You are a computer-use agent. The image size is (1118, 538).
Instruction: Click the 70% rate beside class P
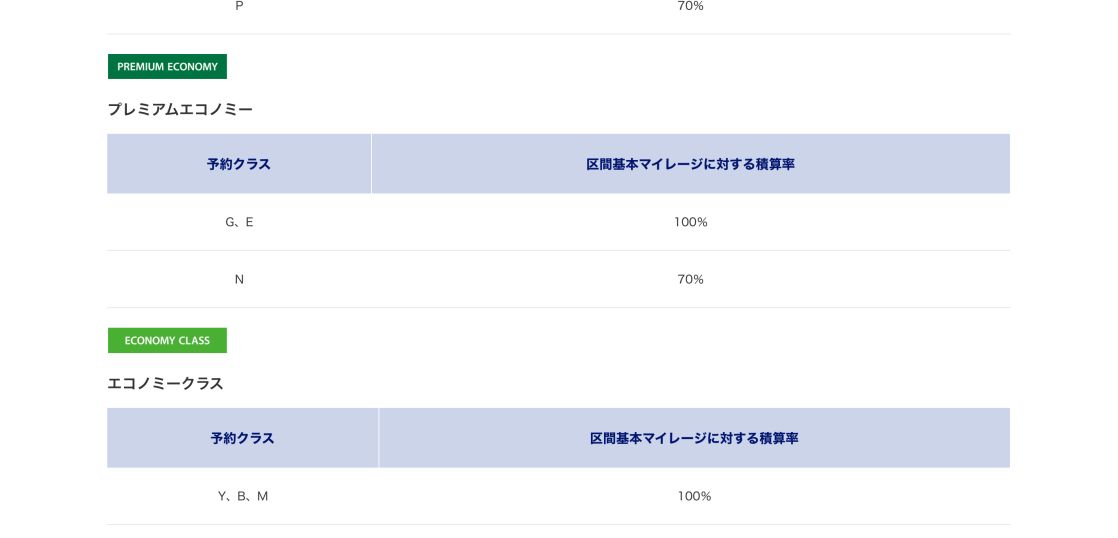tap(690, 6)
